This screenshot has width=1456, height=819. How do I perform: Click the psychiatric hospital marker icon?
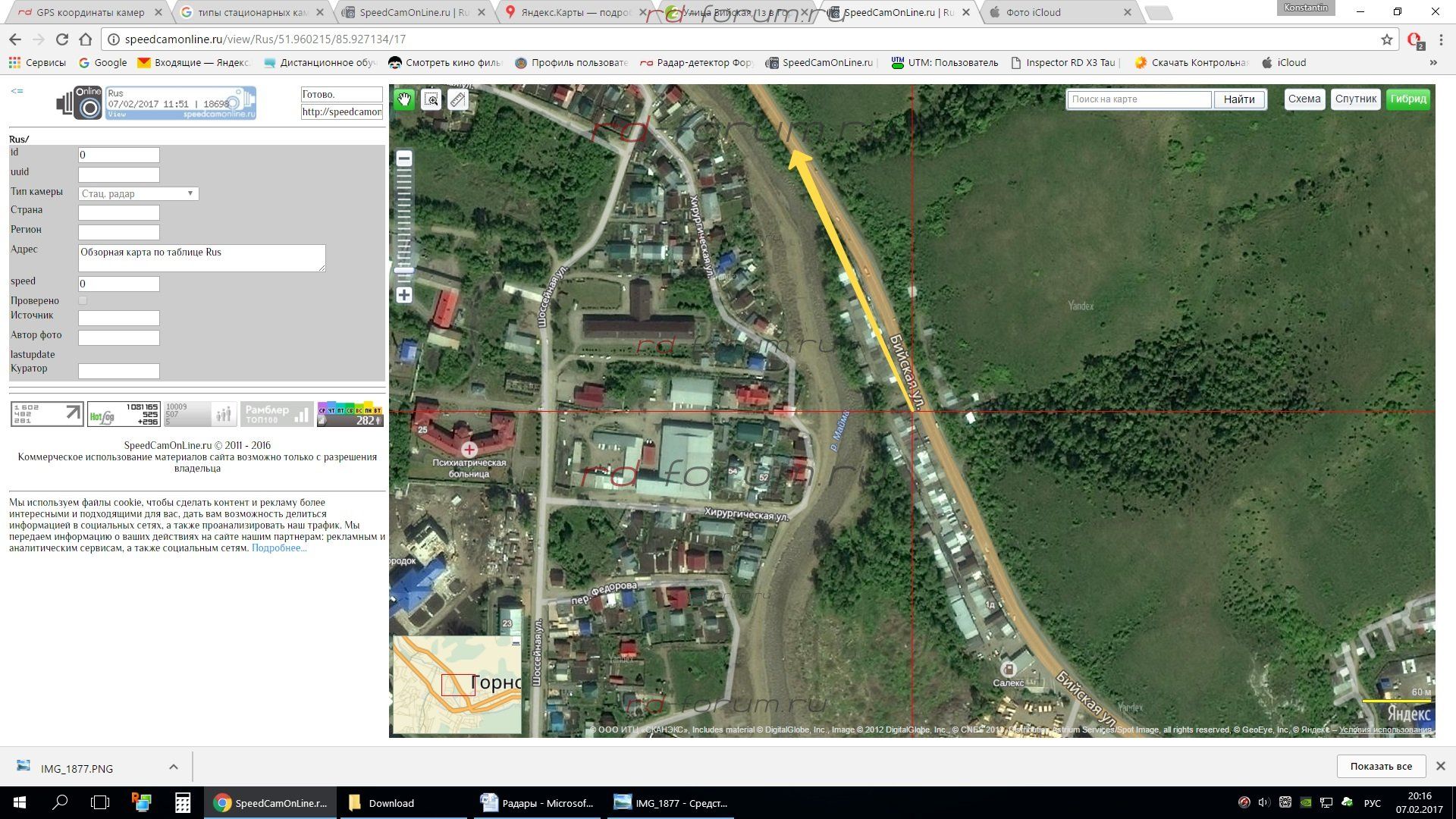[469, 449]
